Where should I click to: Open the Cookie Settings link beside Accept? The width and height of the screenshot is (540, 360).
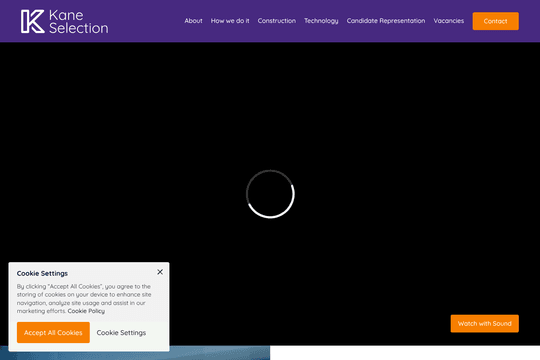121,332
